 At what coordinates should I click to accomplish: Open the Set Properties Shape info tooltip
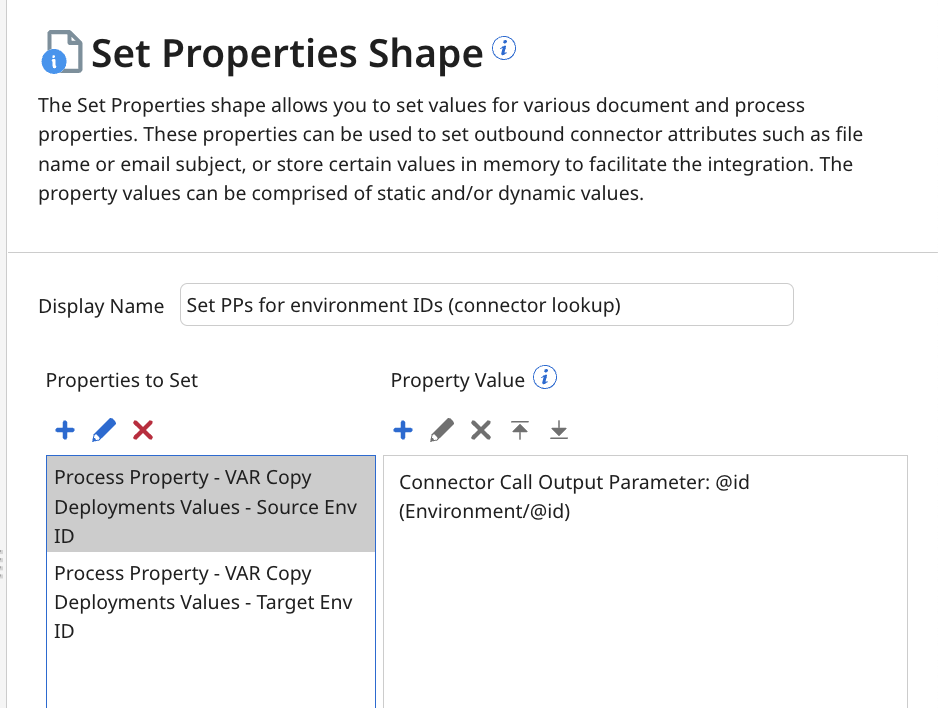tap(504, 46)
